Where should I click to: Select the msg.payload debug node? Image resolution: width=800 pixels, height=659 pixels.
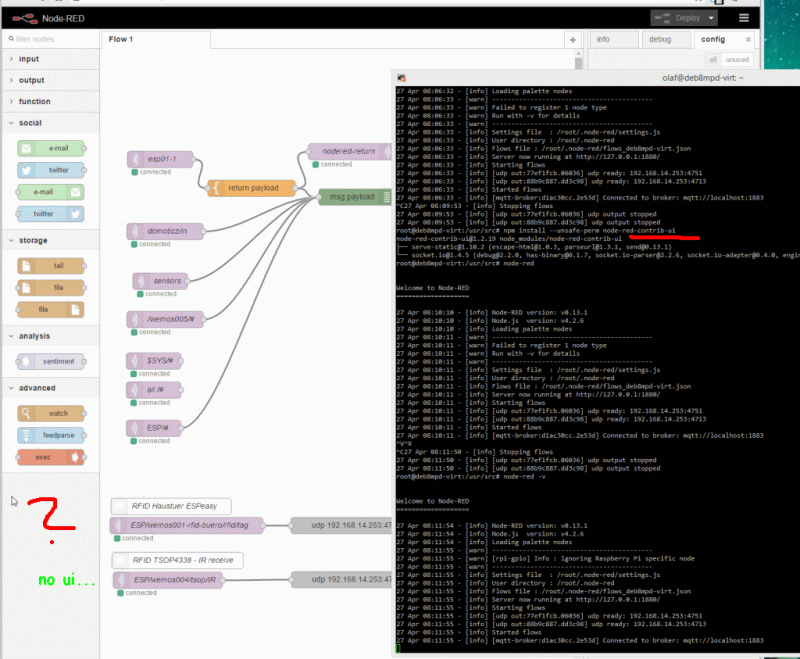coord(355,197)
